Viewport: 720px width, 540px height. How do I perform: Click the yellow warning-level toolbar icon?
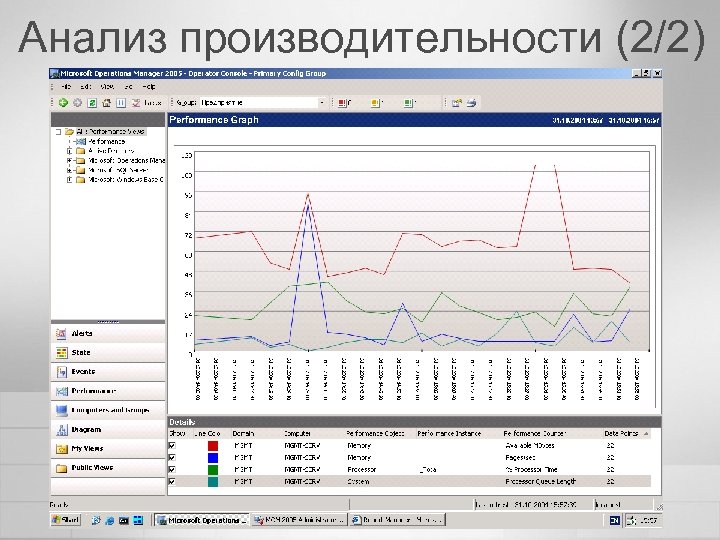click(377, 103)
